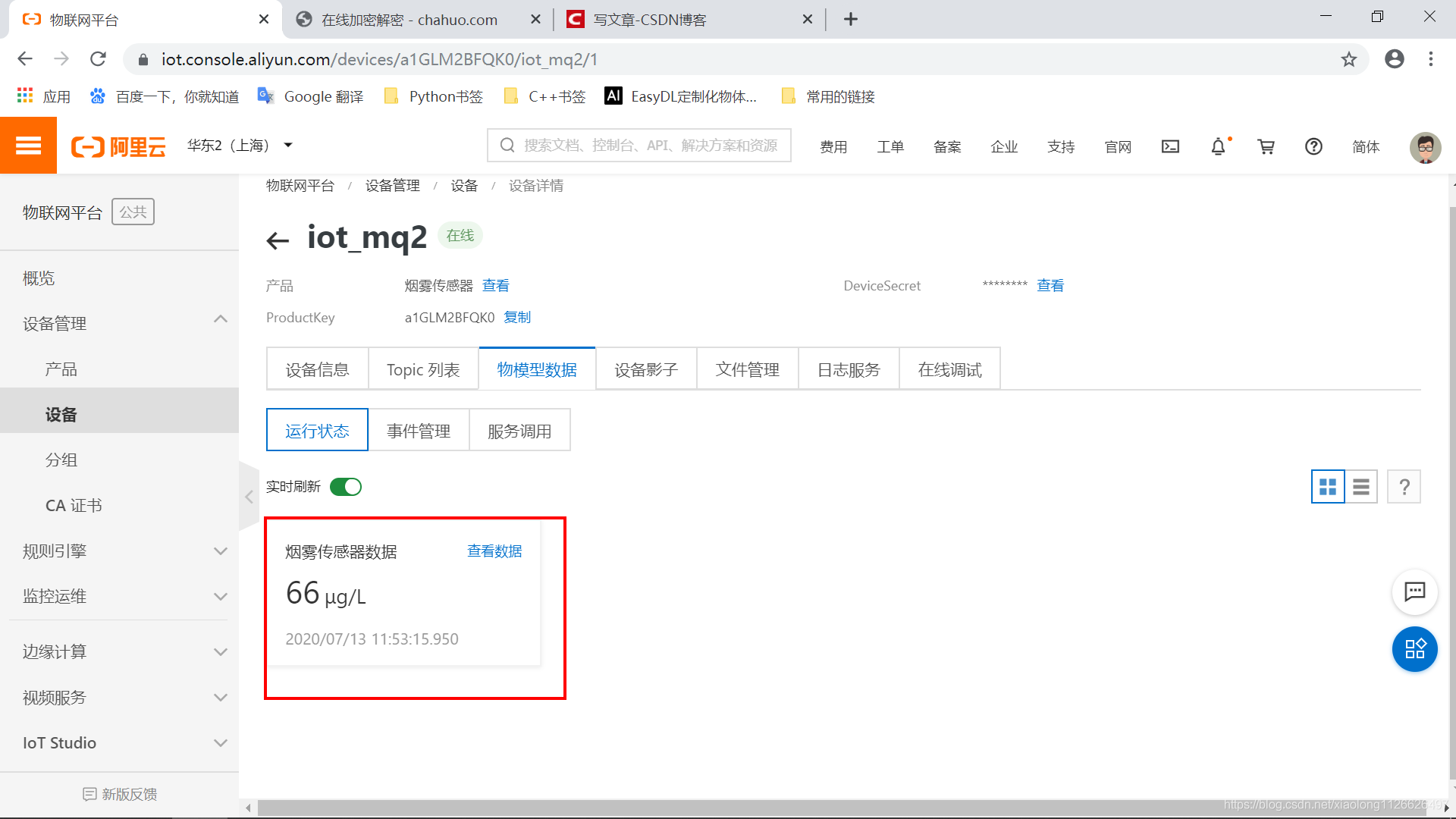Select the 事件管理 sub-tab
1456x819 pixels.
(418, 431)
